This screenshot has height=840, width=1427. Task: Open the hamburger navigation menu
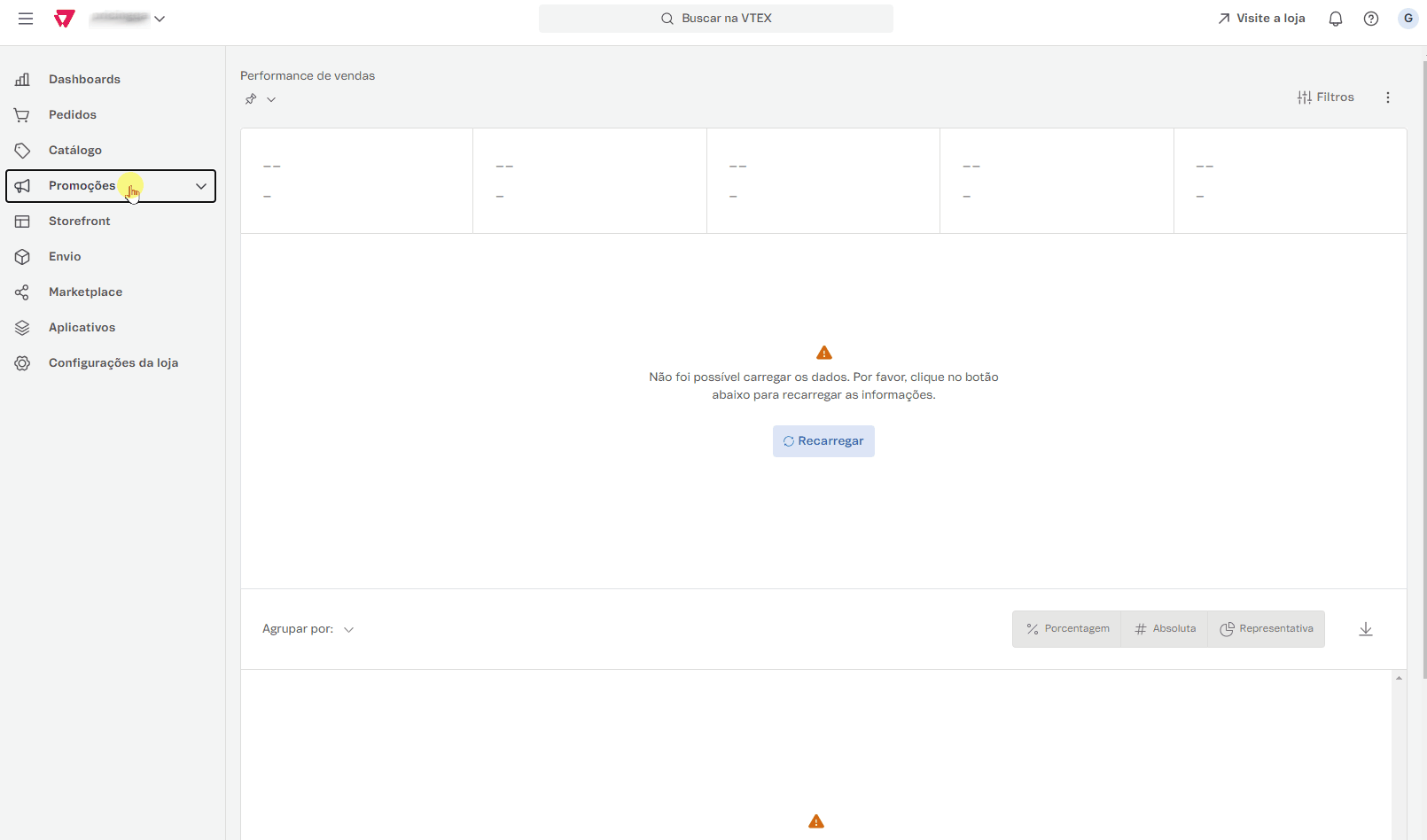pos(25,18)
